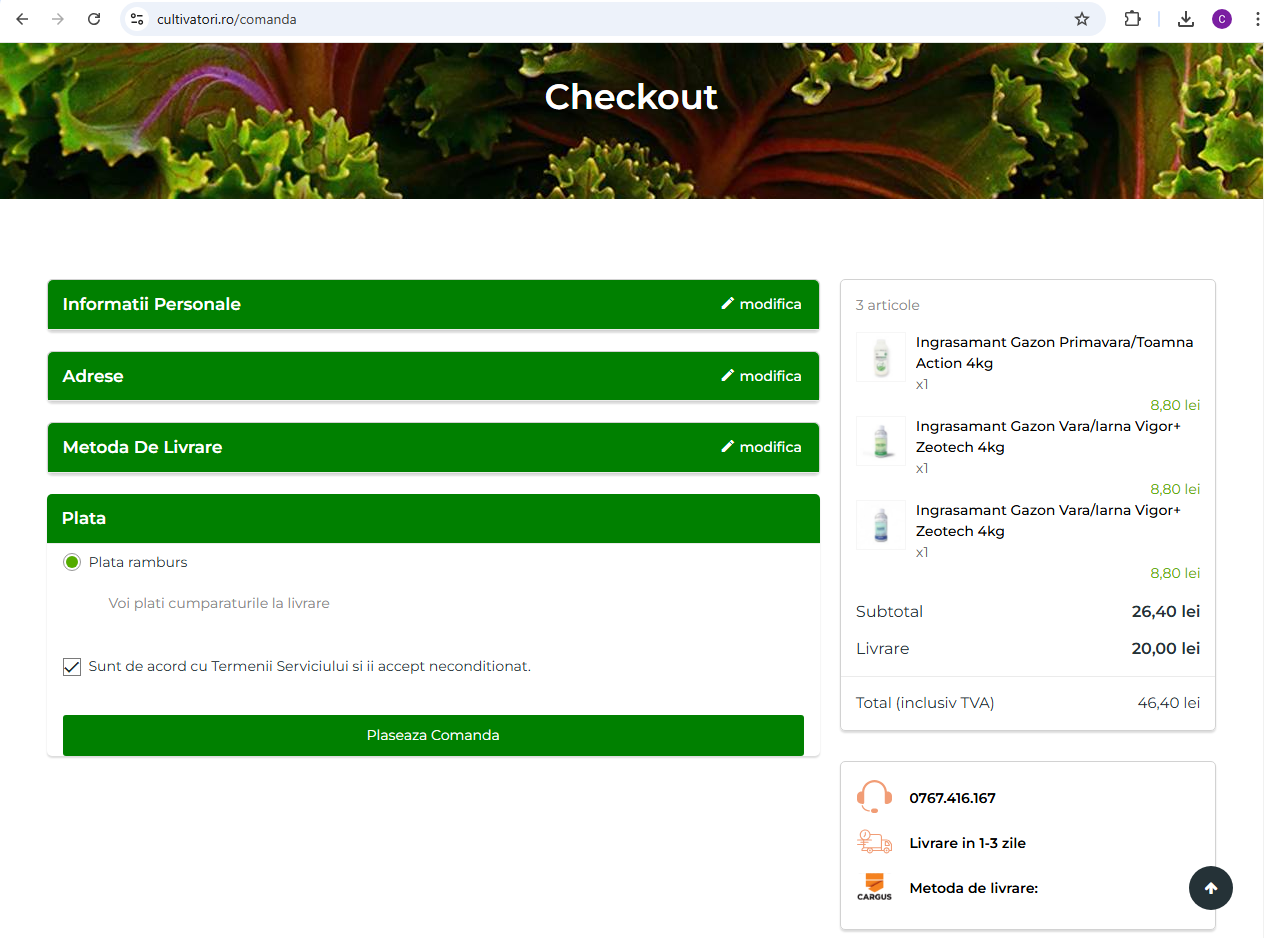Viewport: 1264px width, 938px height.
Task: Click the 3 articole label
Action: pyautogui.click(x=888, y=305)
